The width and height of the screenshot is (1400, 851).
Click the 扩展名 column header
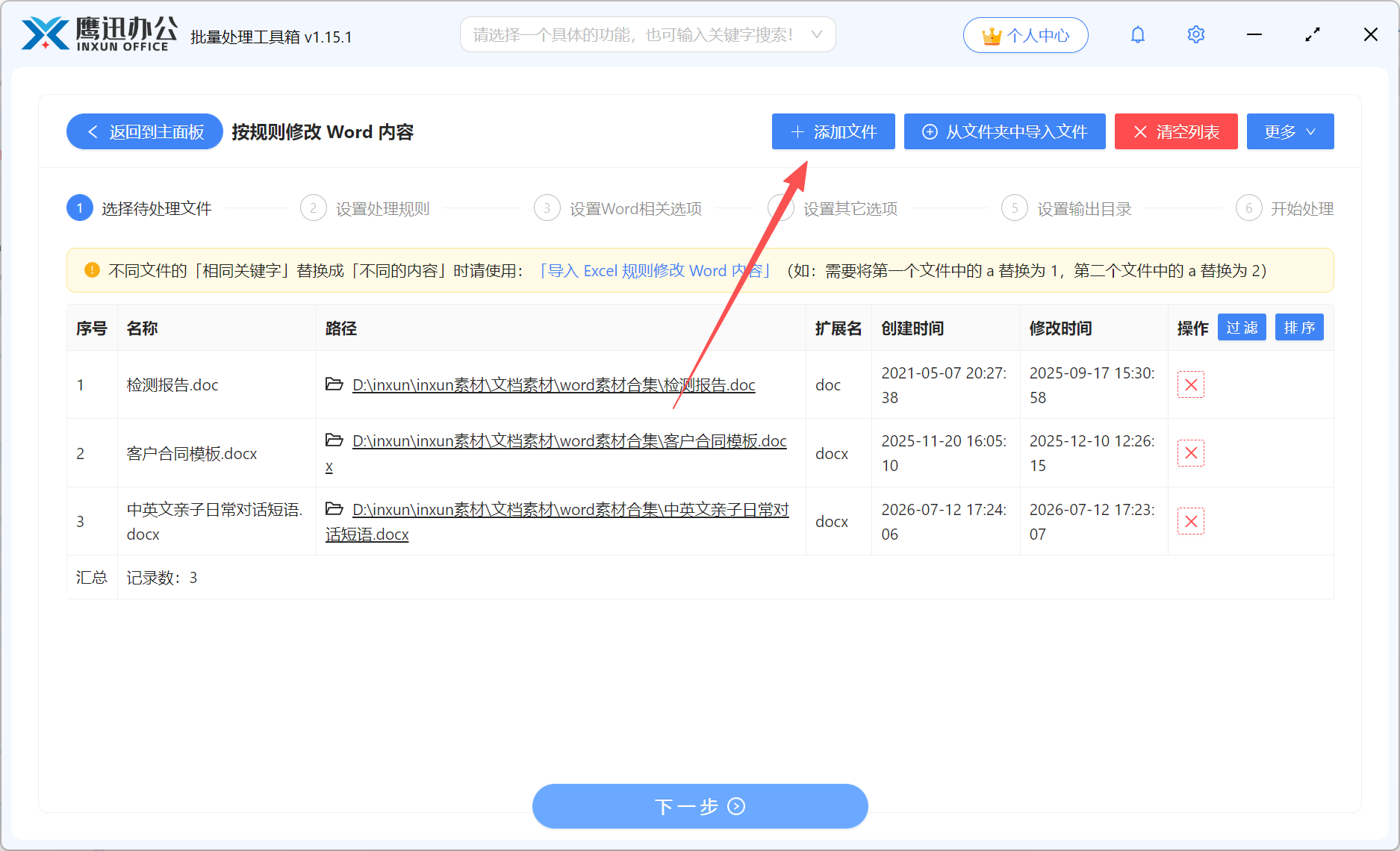tap(839, 328)
